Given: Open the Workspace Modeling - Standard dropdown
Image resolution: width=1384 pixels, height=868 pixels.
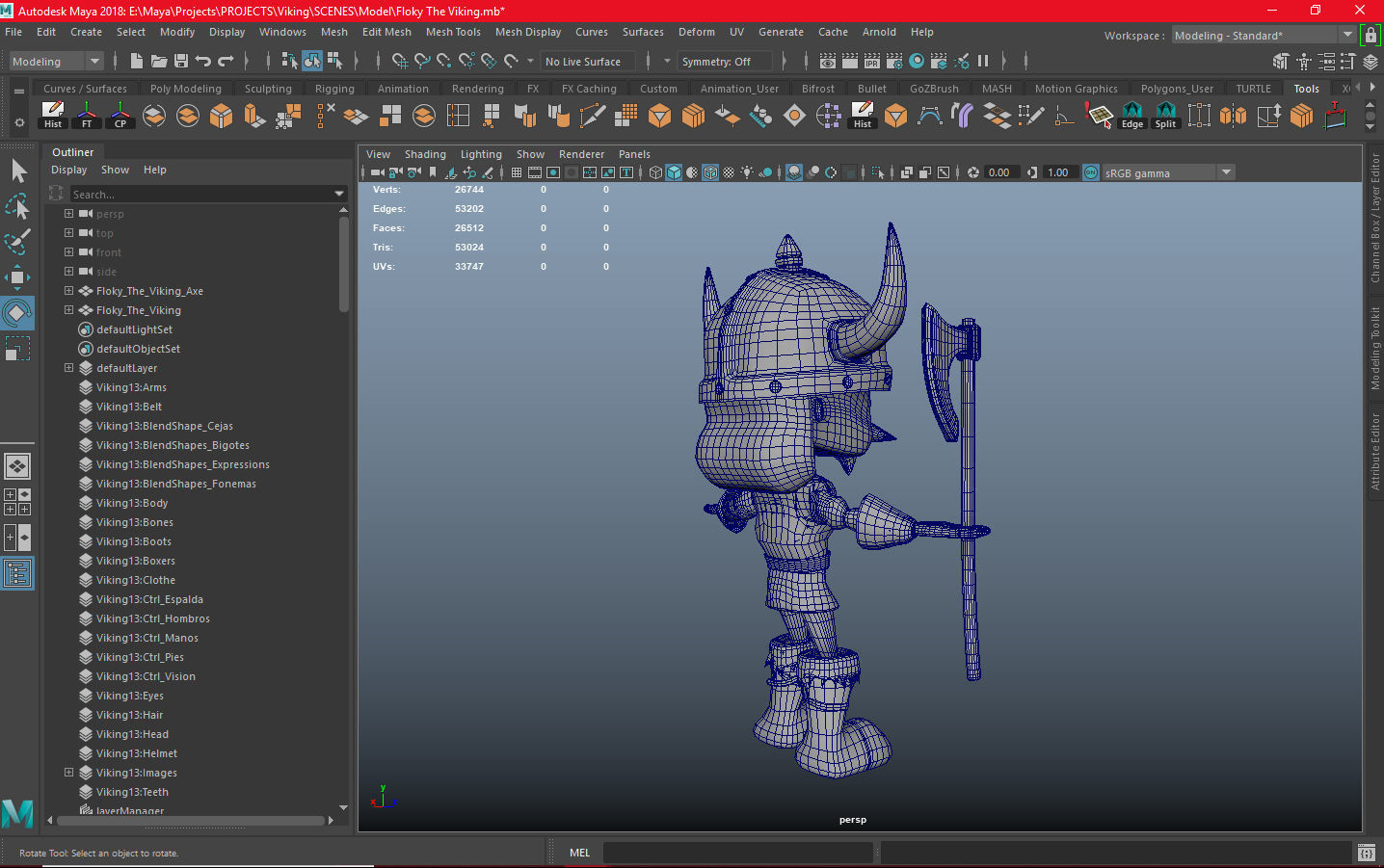Looking at the screenshot, I should coord(1264,36).
